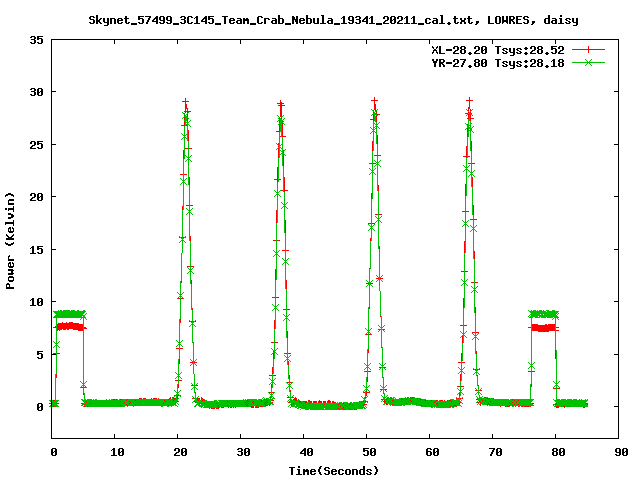Screen dimensions: 640x480
Task: Click the 'Power (Kelvin)' y-axis label
Action: pos(10,241)
